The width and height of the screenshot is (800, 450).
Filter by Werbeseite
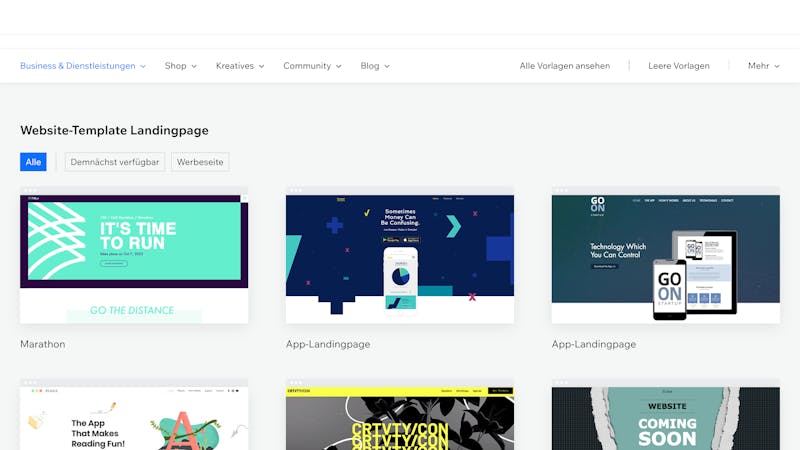click(x=200, y=162)
